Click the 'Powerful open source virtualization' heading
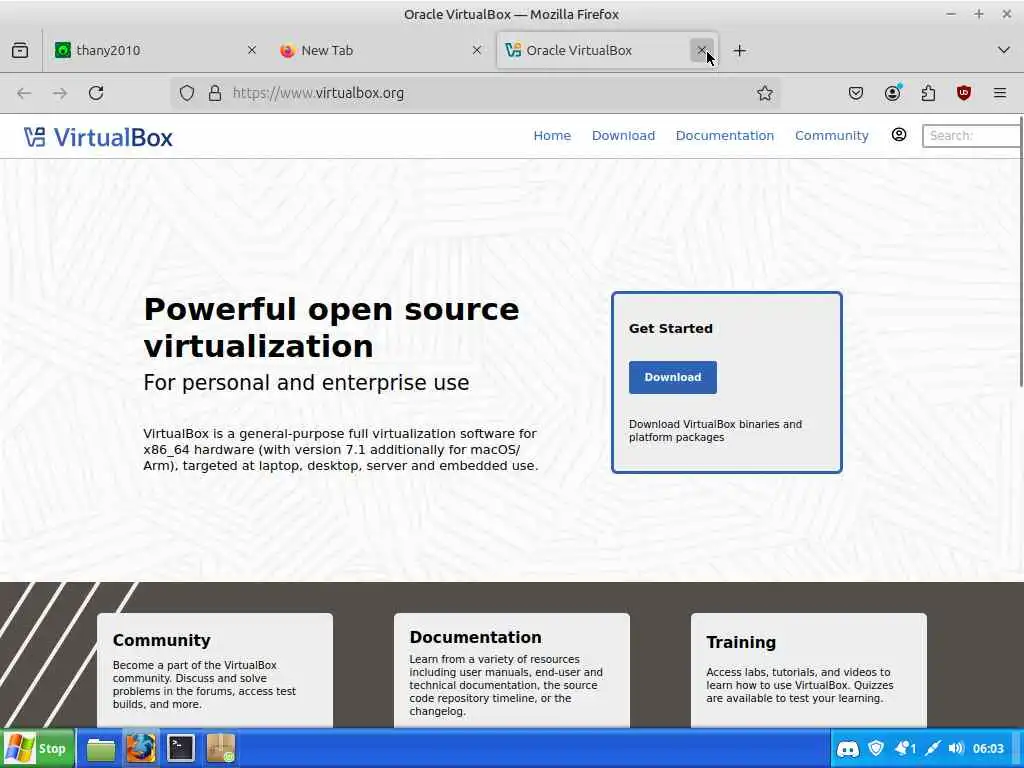 [331, 328]
